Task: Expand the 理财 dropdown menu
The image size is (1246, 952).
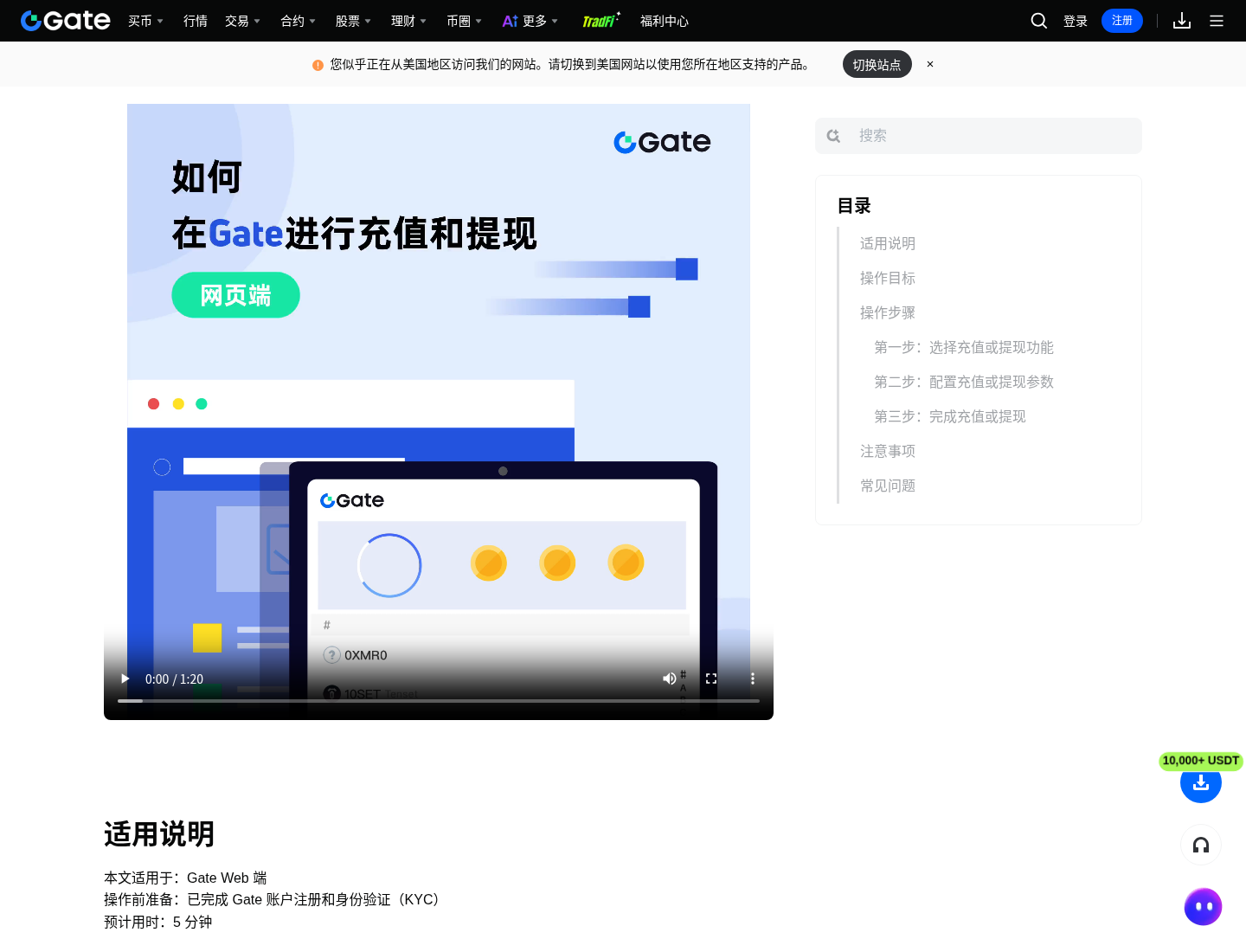Action: click(x=408, y=21)
